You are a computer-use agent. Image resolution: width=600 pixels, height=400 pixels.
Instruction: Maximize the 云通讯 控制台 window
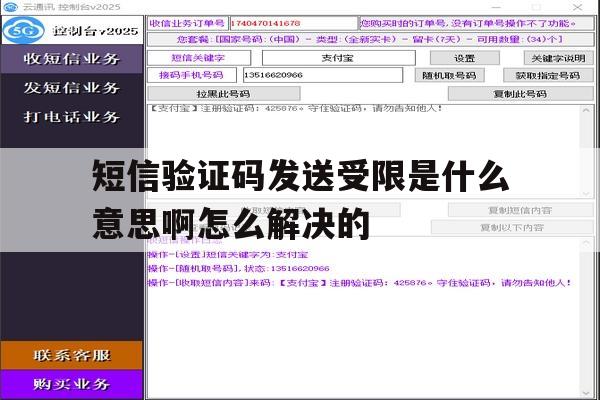click(536, 7)
